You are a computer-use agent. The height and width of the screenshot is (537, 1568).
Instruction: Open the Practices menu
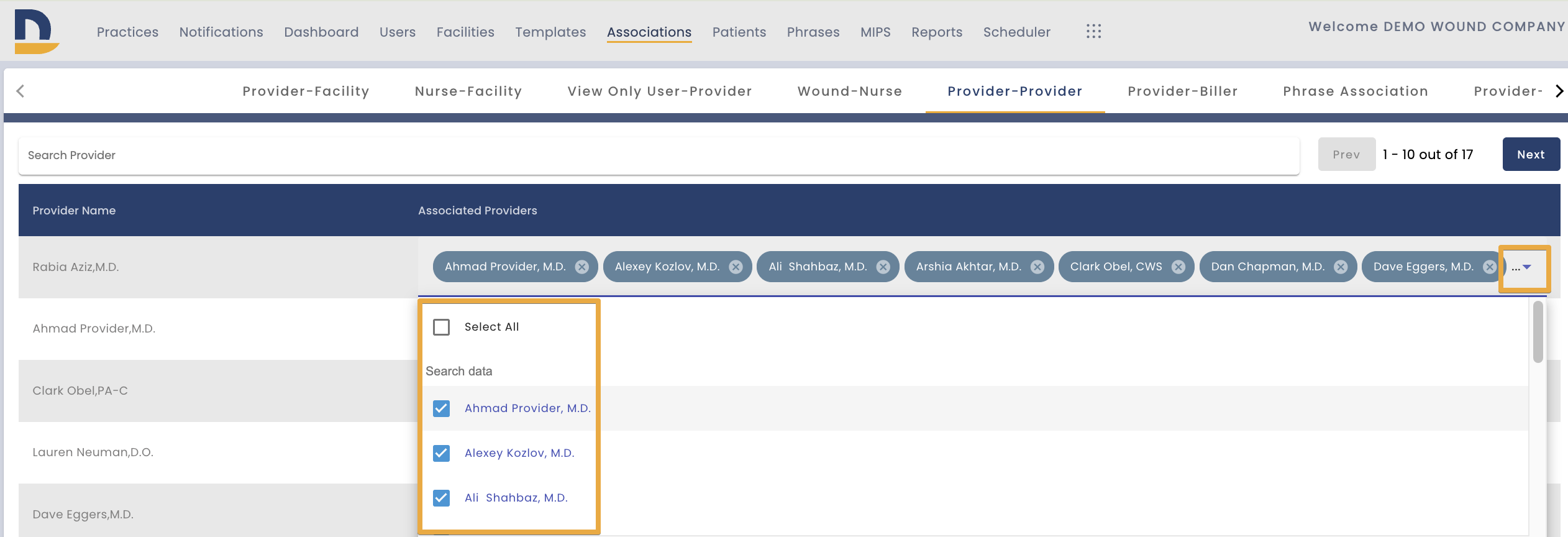coord(127,32)
